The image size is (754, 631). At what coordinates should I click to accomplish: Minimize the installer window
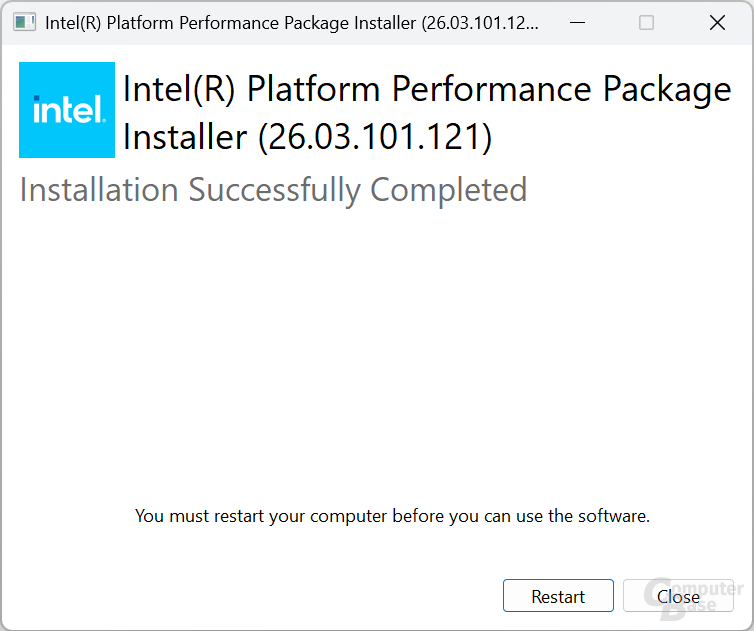pyautogui.click(x=576, y=23)
